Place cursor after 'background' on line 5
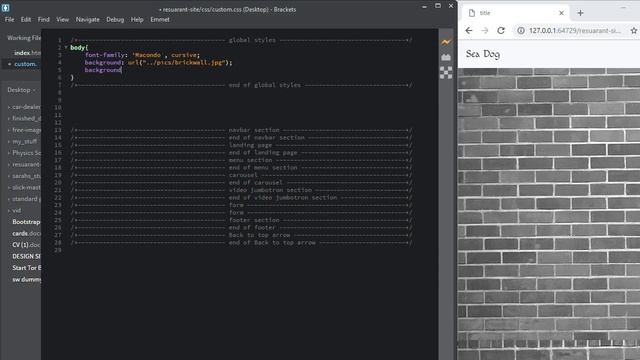Viewport: 640px width, 360px height. (x=122, y=70)
